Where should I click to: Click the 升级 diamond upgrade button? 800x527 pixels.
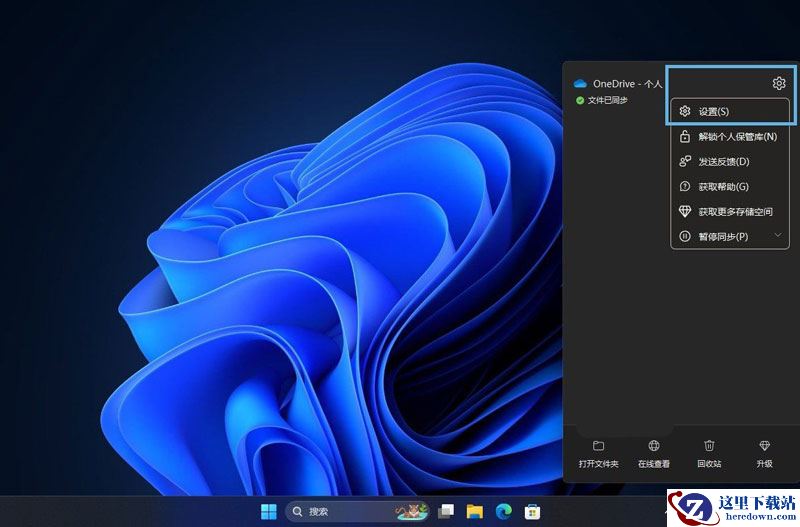click(x=764, y=454)
